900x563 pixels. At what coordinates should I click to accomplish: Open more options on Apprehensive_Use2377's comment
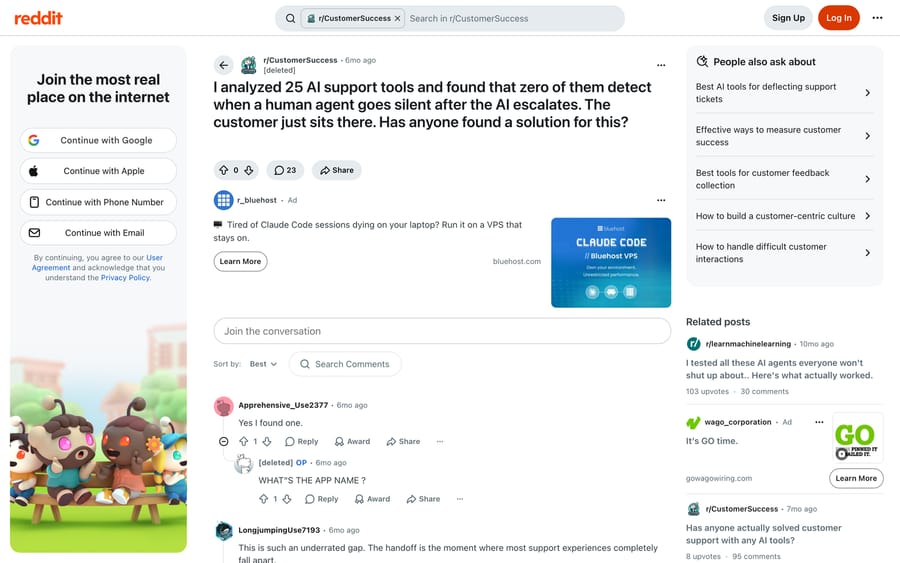(x=440, y=441)
